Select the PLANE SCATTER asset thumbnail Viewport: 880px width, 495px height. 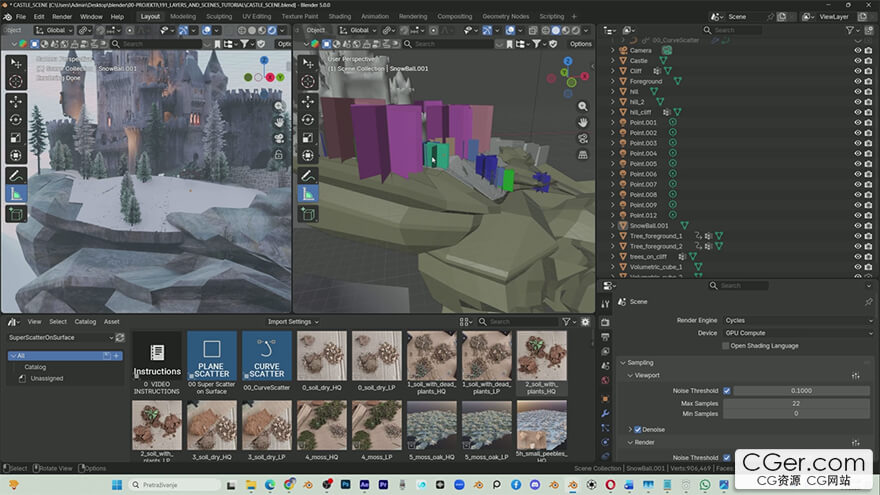coord(211,356)
